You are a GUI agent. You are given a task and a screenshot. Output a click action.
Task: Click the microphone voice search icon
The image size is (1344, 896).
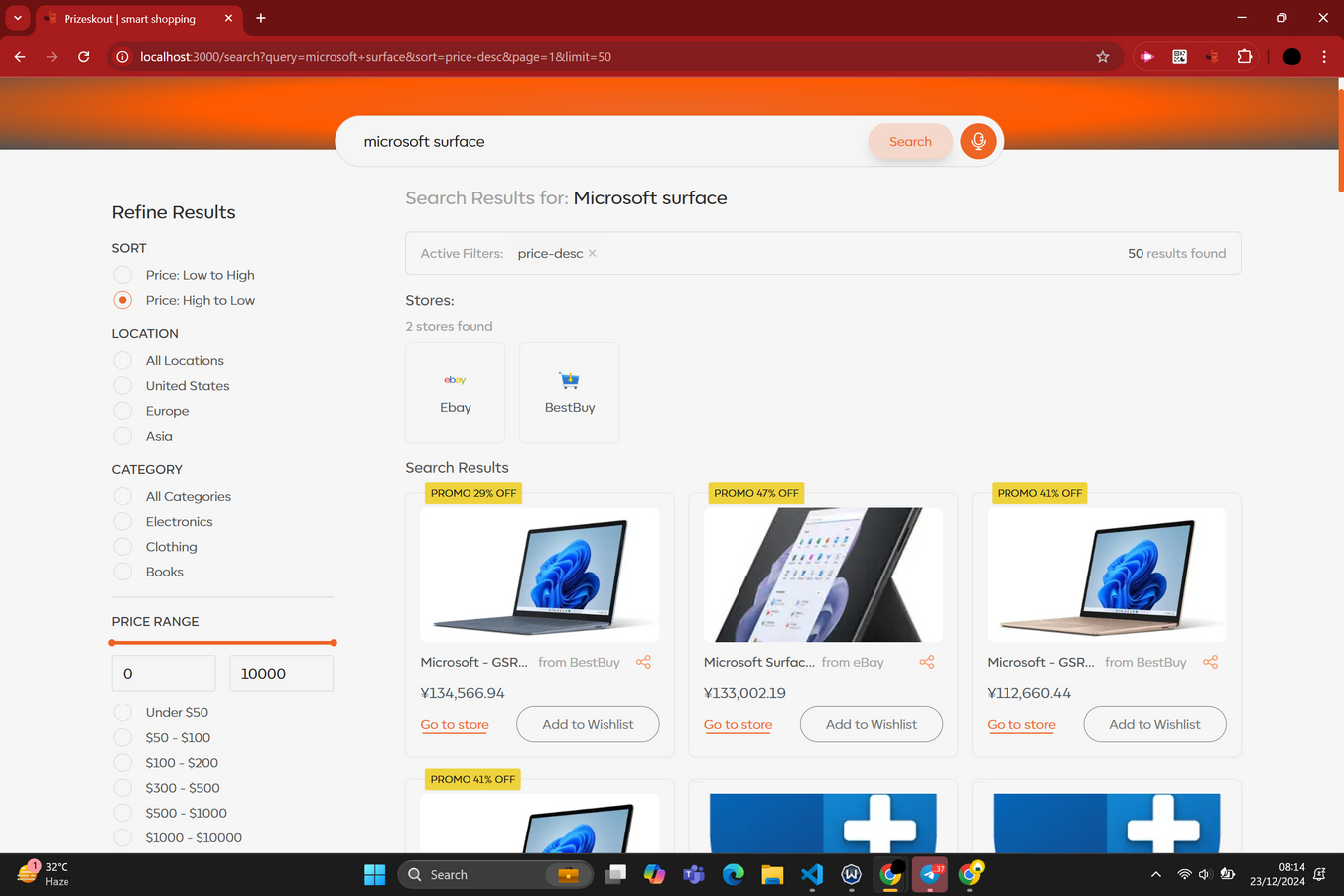978,141
